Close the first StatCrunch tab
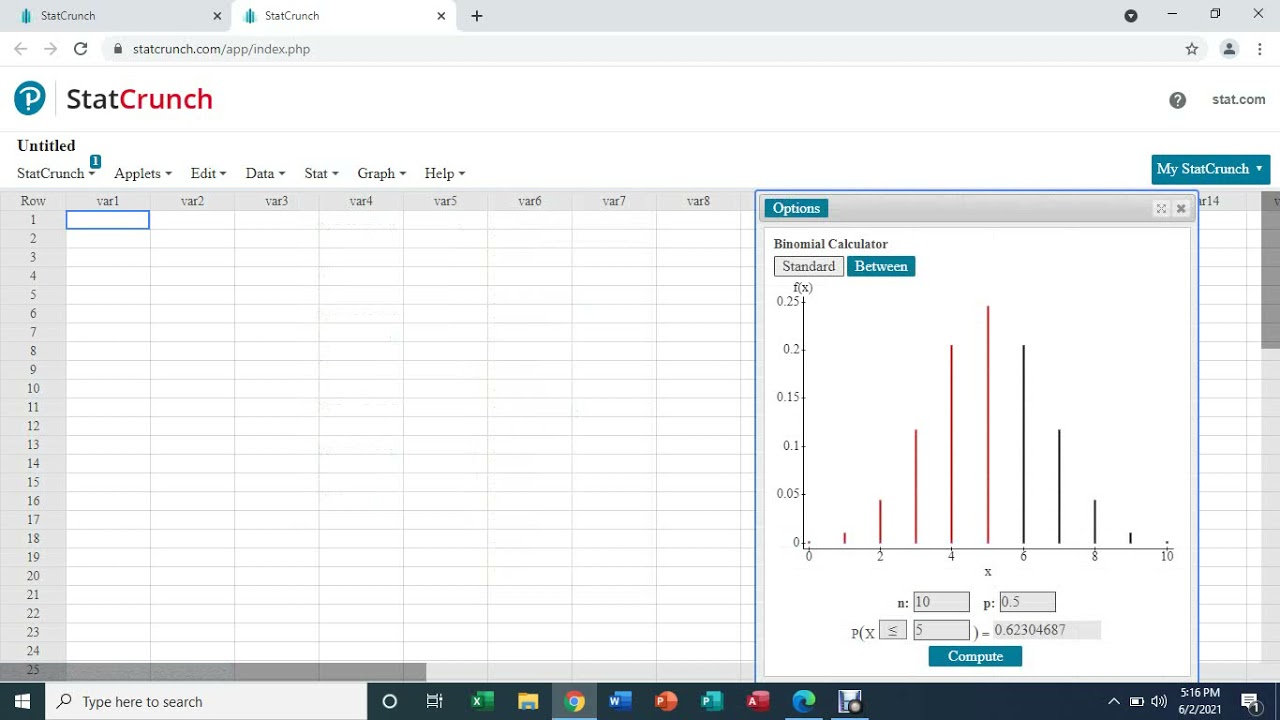 point(217,16)
